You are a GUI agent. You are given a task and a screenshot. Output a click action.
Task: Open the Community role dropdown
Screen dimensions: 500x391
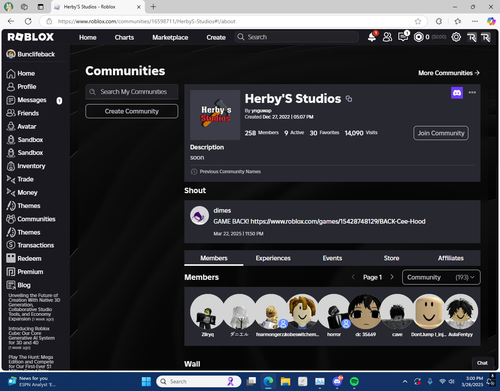point(441,277)
